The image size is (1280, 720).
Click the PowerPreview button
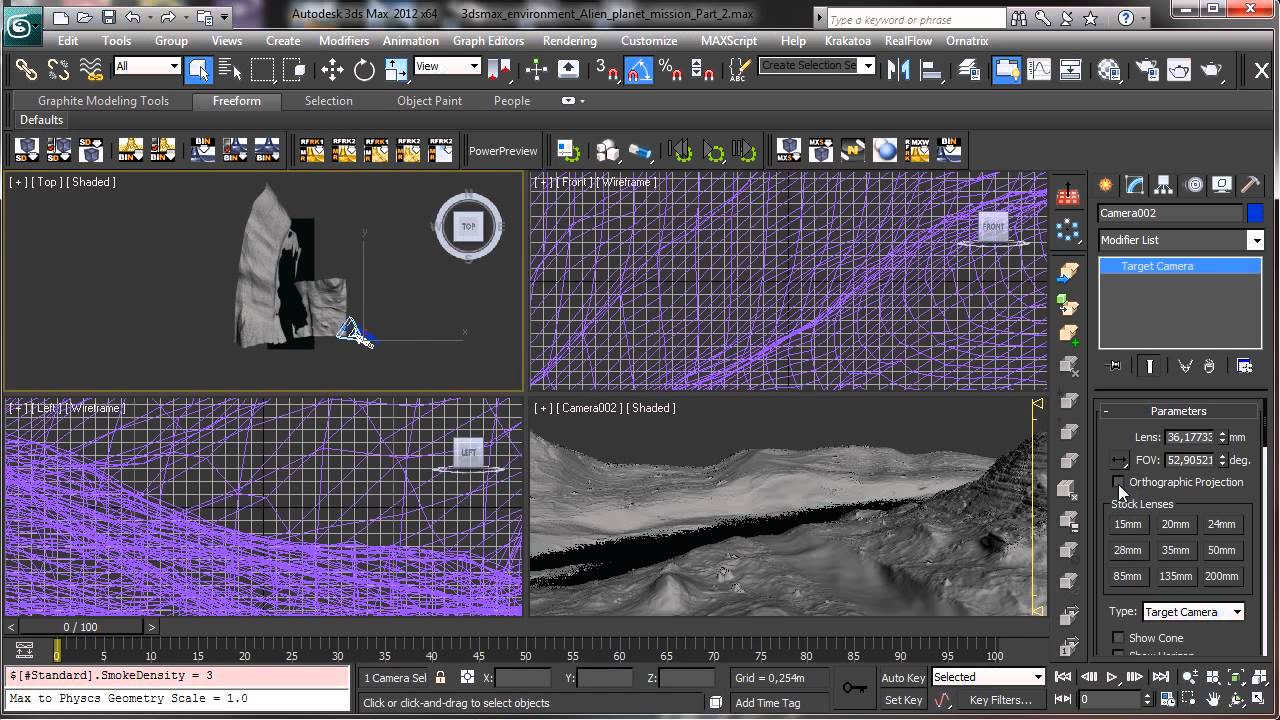coord(503,151)
